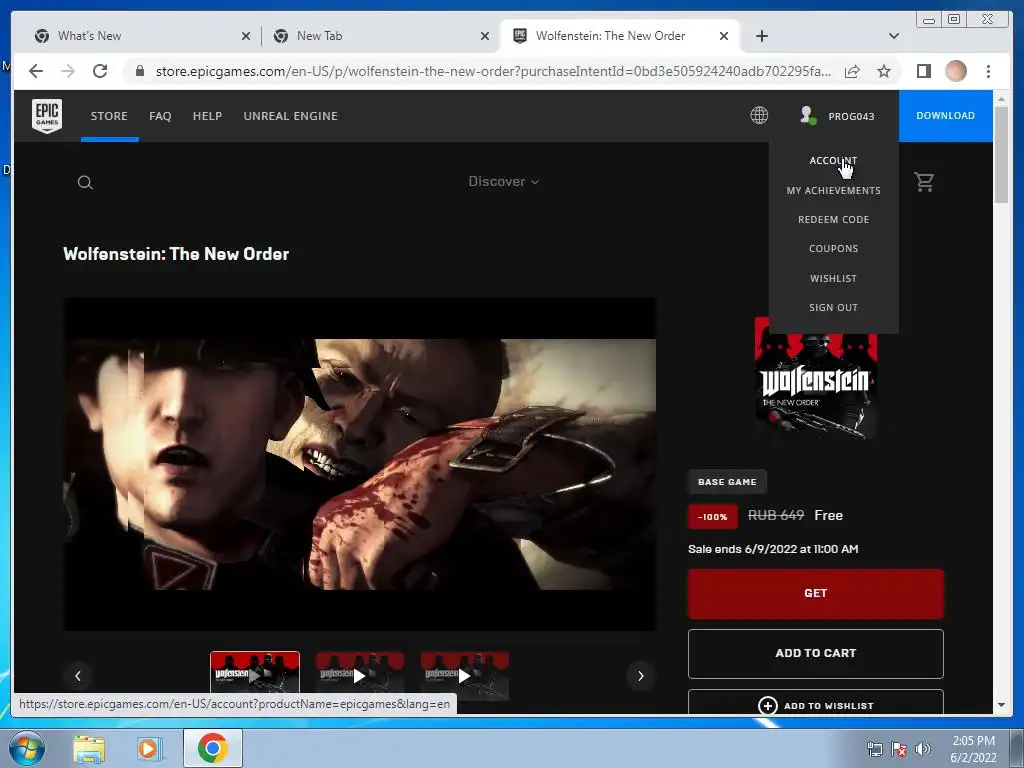Click the -100% discount badge
This screenshot has width=1024, height=768.
tap(712, 517)
